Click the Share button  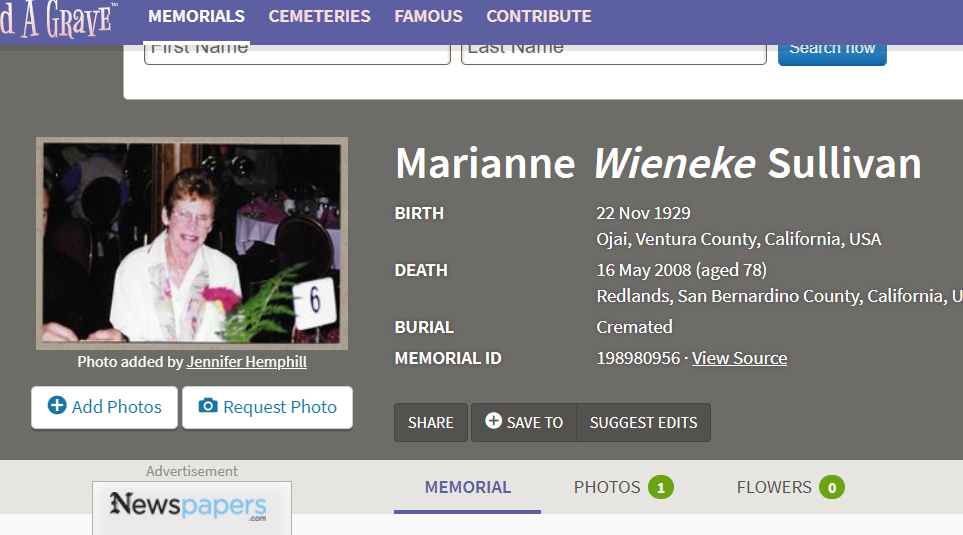coord(431,423)
